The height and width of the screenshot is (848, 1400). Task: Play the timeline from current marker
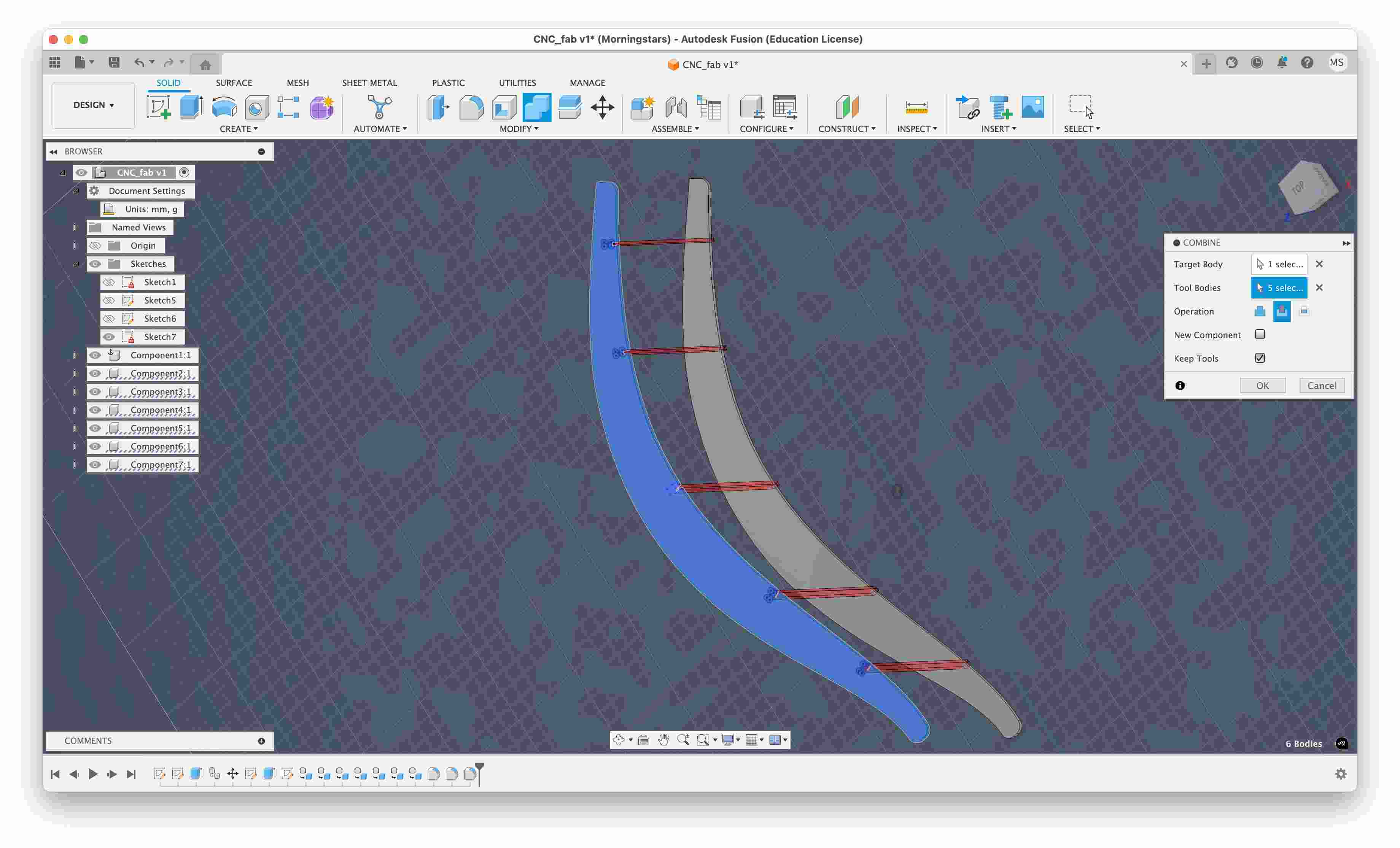point(93,773)
